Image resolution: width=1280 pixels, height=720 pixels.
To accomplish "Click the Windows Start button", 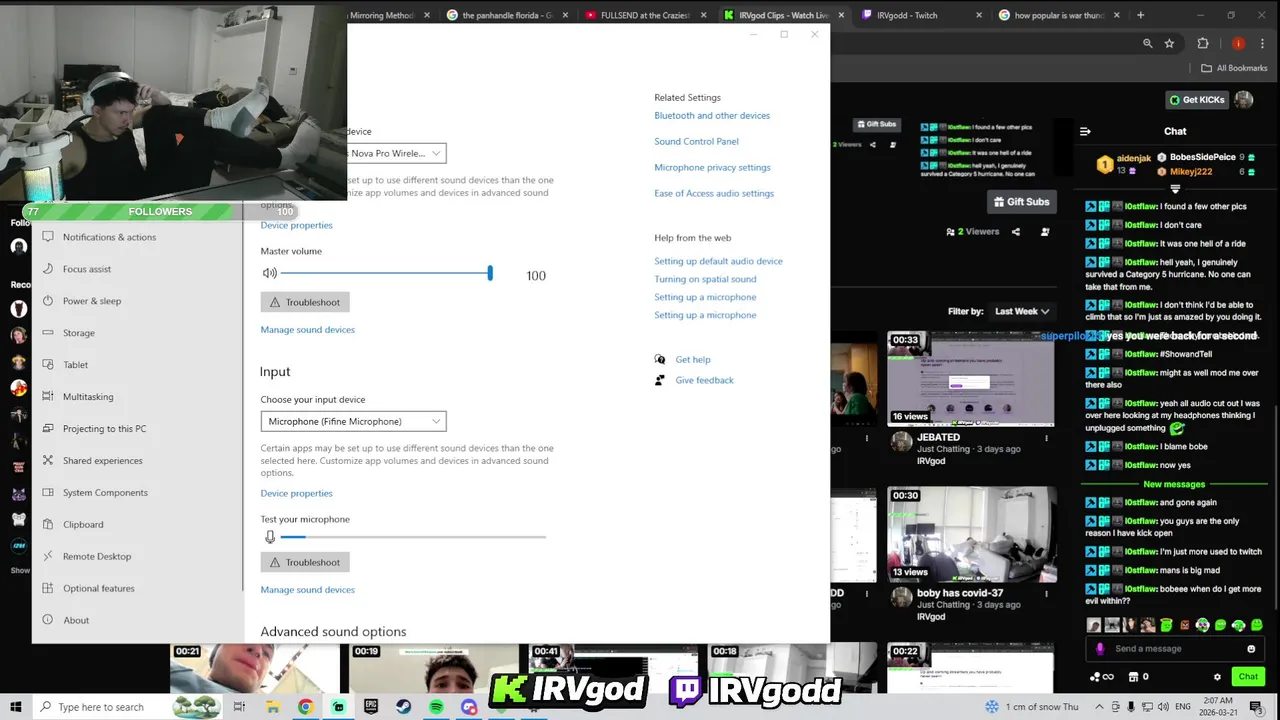I will point(16,707).
